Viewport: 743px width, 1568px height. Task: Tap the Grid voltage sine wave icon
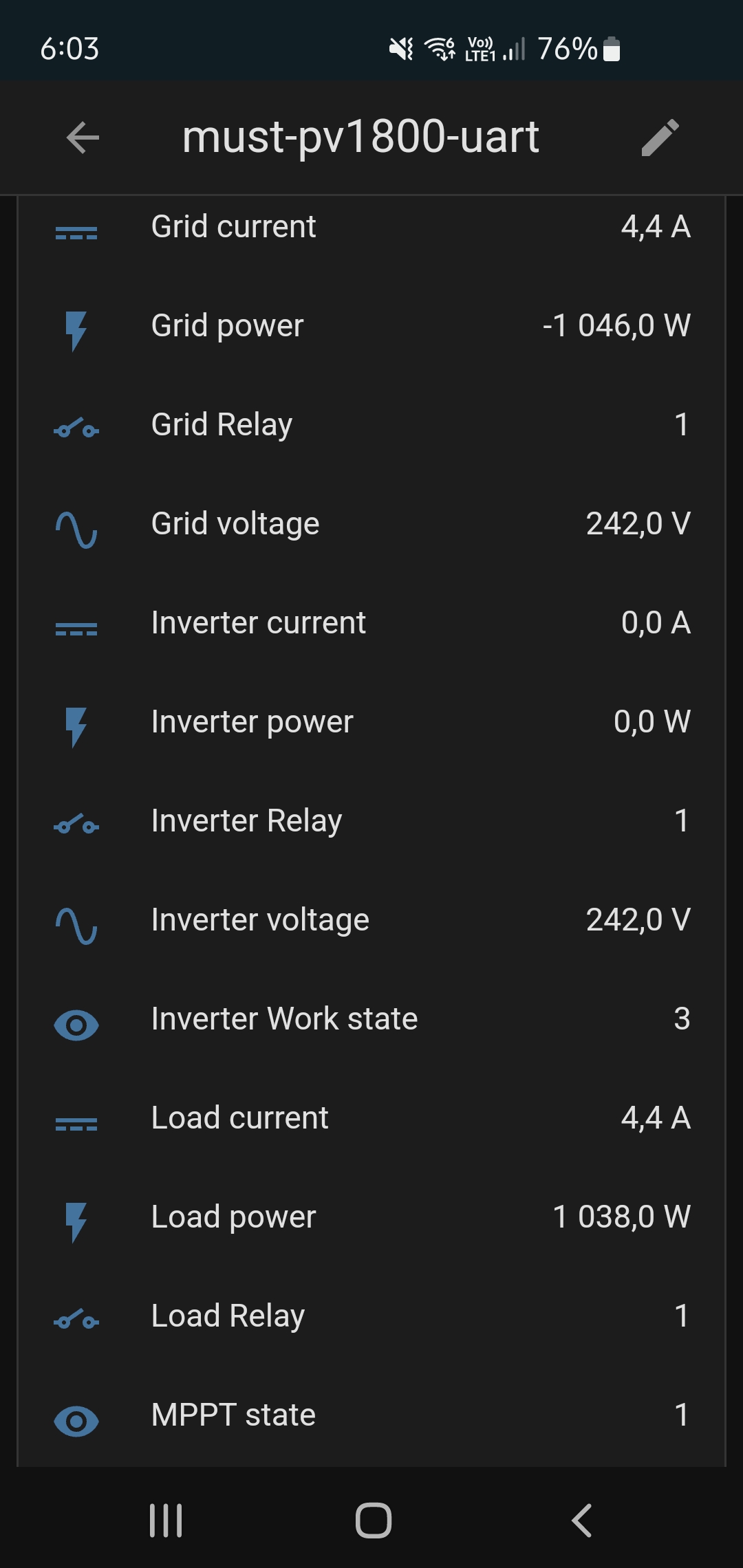tap(76, 530)
